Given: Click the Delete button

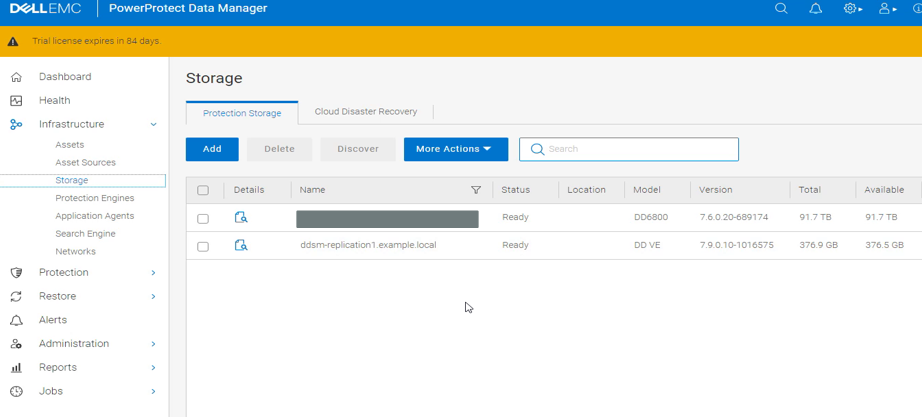Looking at the screenshot, I should [279, 149].
